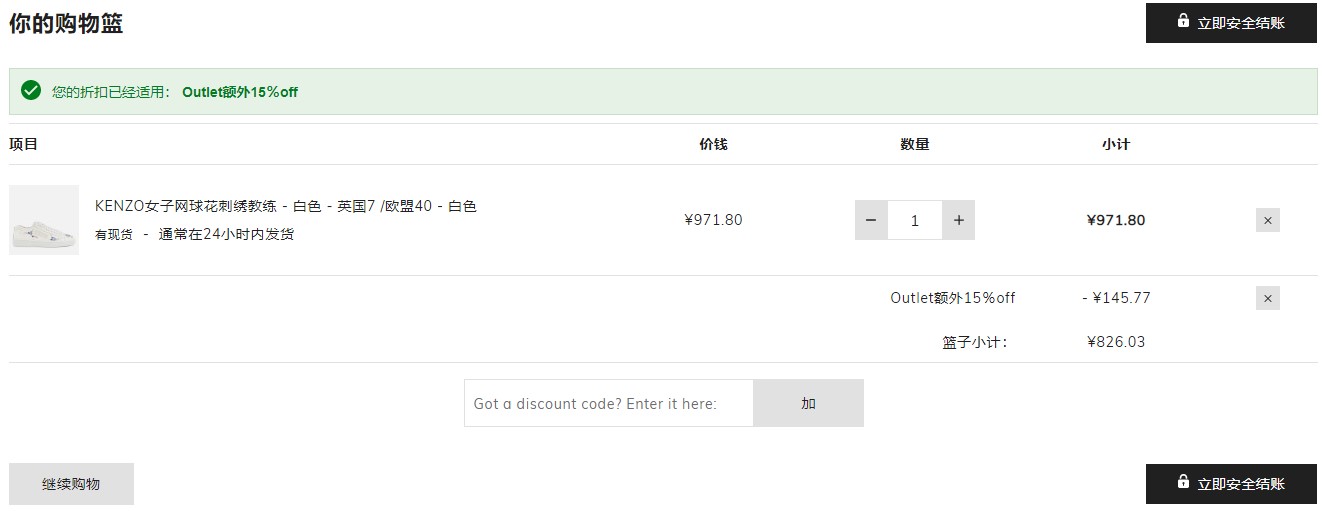This screenshot has height=511, width=1322.
Task: Open the KENZO sneaker product thumbnail
Action: coord(44,220)
